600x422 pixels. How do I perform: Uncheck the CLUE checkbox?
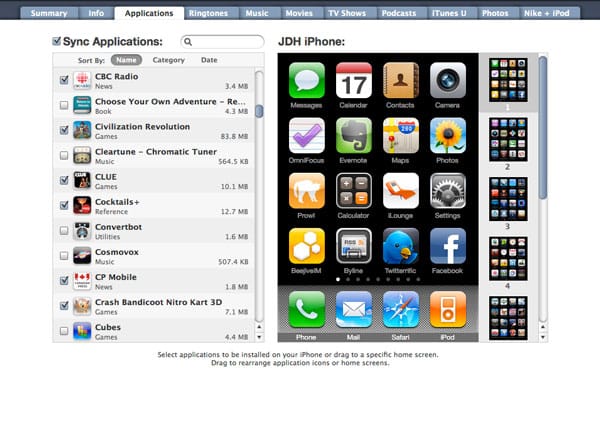(x=64, y=180)
